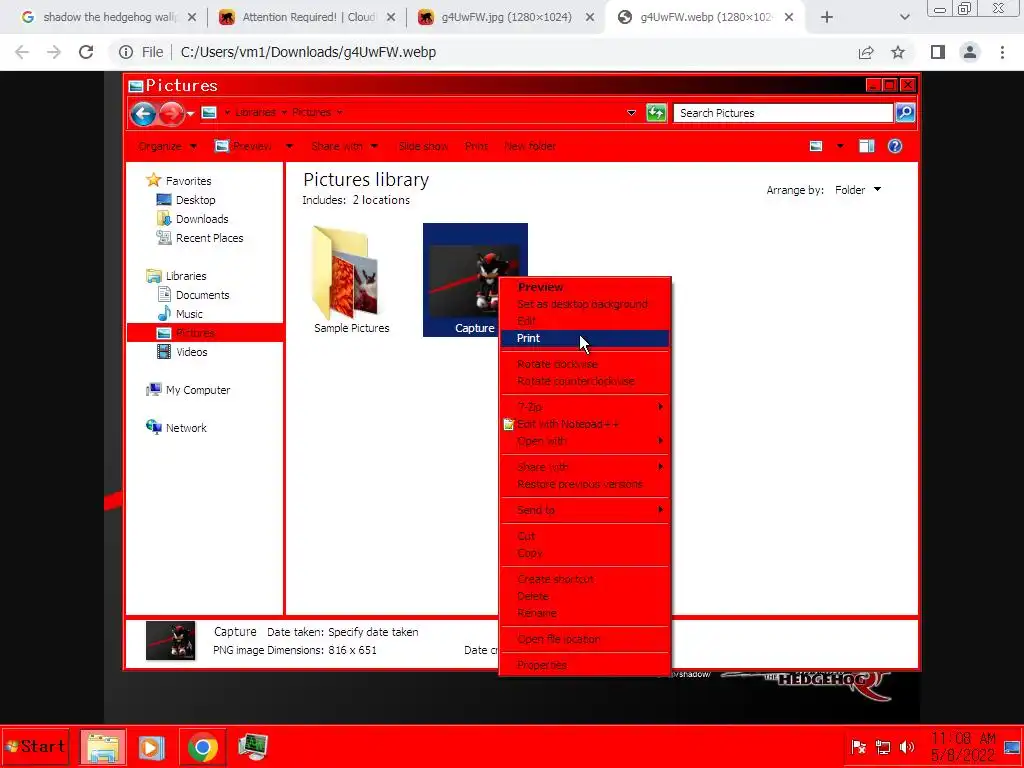1024x768 pixels.
Task: Choose Open file location
Action: 584,639
